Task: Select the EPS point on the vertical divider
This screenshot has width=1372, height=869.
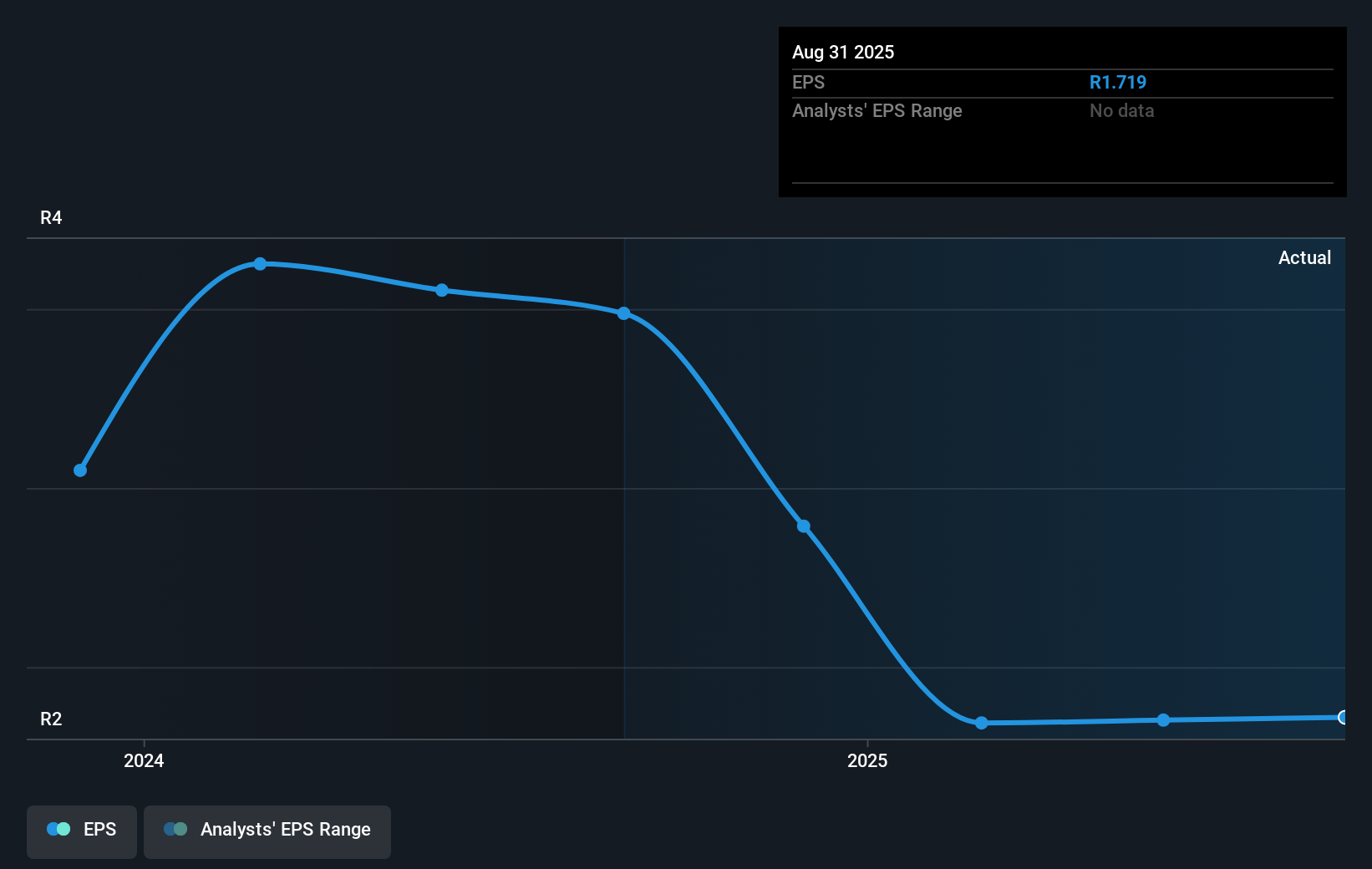Action: (x=624, y=313)
